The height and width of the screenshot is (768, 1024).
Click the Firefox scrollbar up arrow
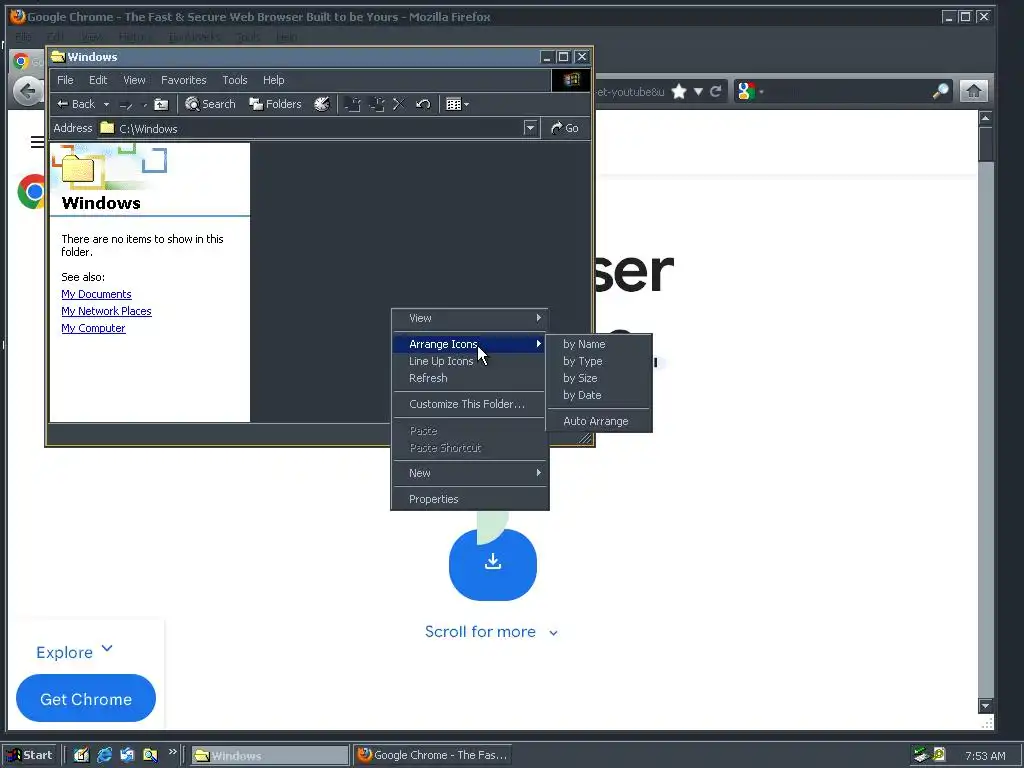pos(985,118)
